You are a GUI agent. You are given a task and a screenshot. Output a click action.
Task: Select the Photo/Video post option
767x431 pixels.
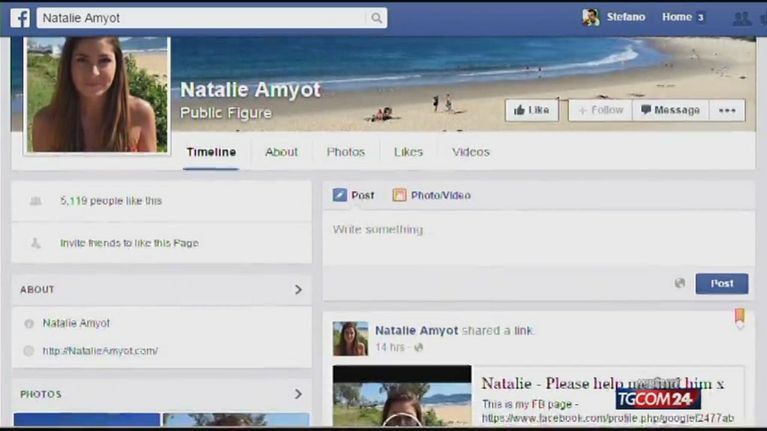(x=431, y=195)
